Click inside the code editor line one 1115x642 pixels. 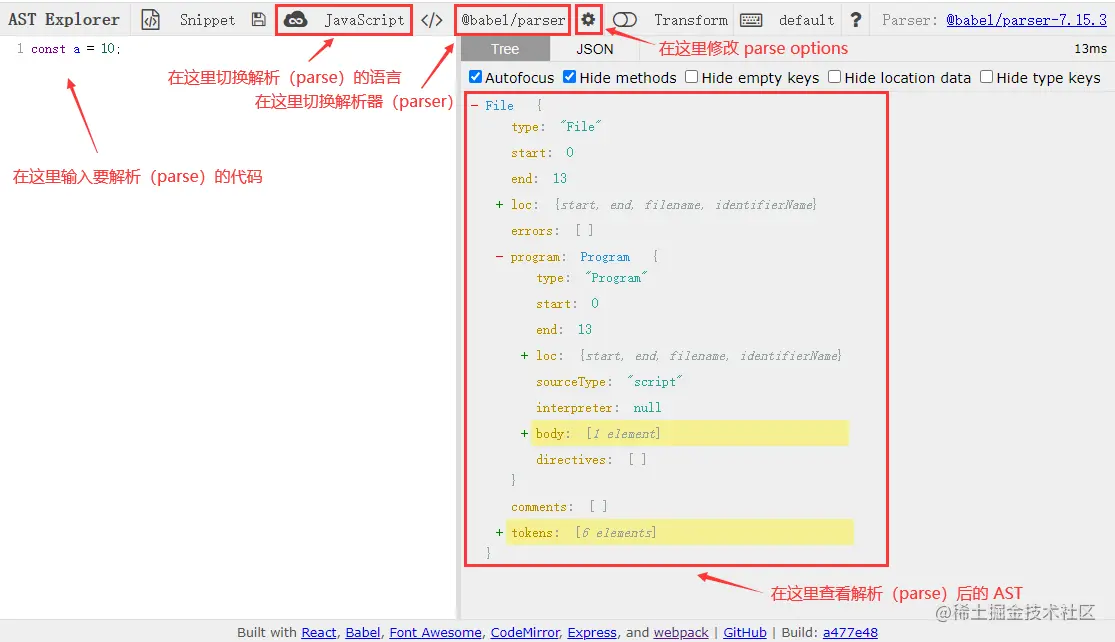click(100, 48)
